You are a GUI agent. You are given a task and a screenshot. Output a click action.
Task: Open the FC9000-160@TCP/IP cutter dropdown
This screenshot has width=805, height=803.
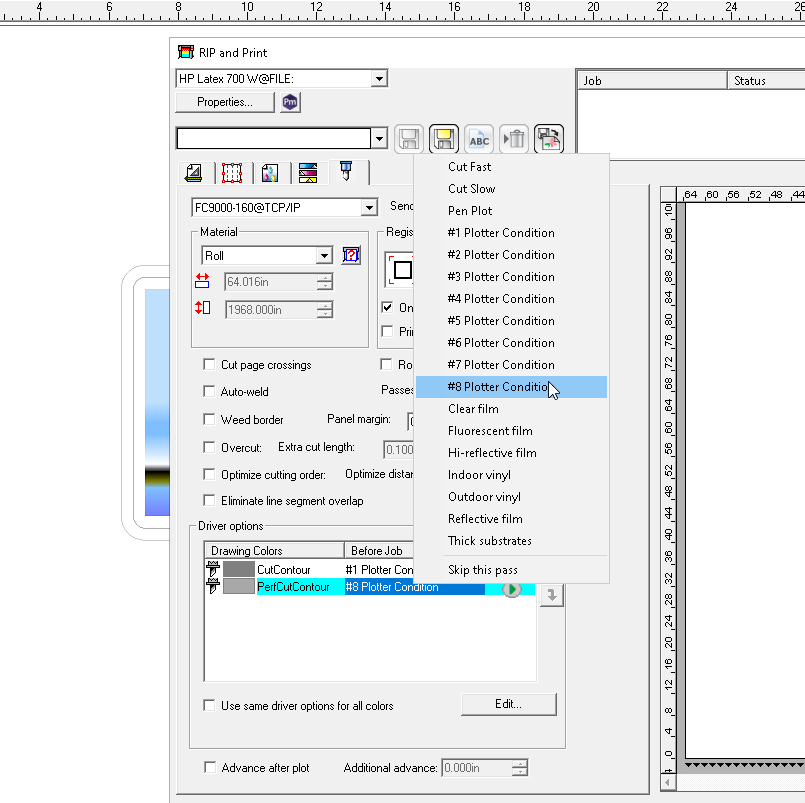(369, 208)
